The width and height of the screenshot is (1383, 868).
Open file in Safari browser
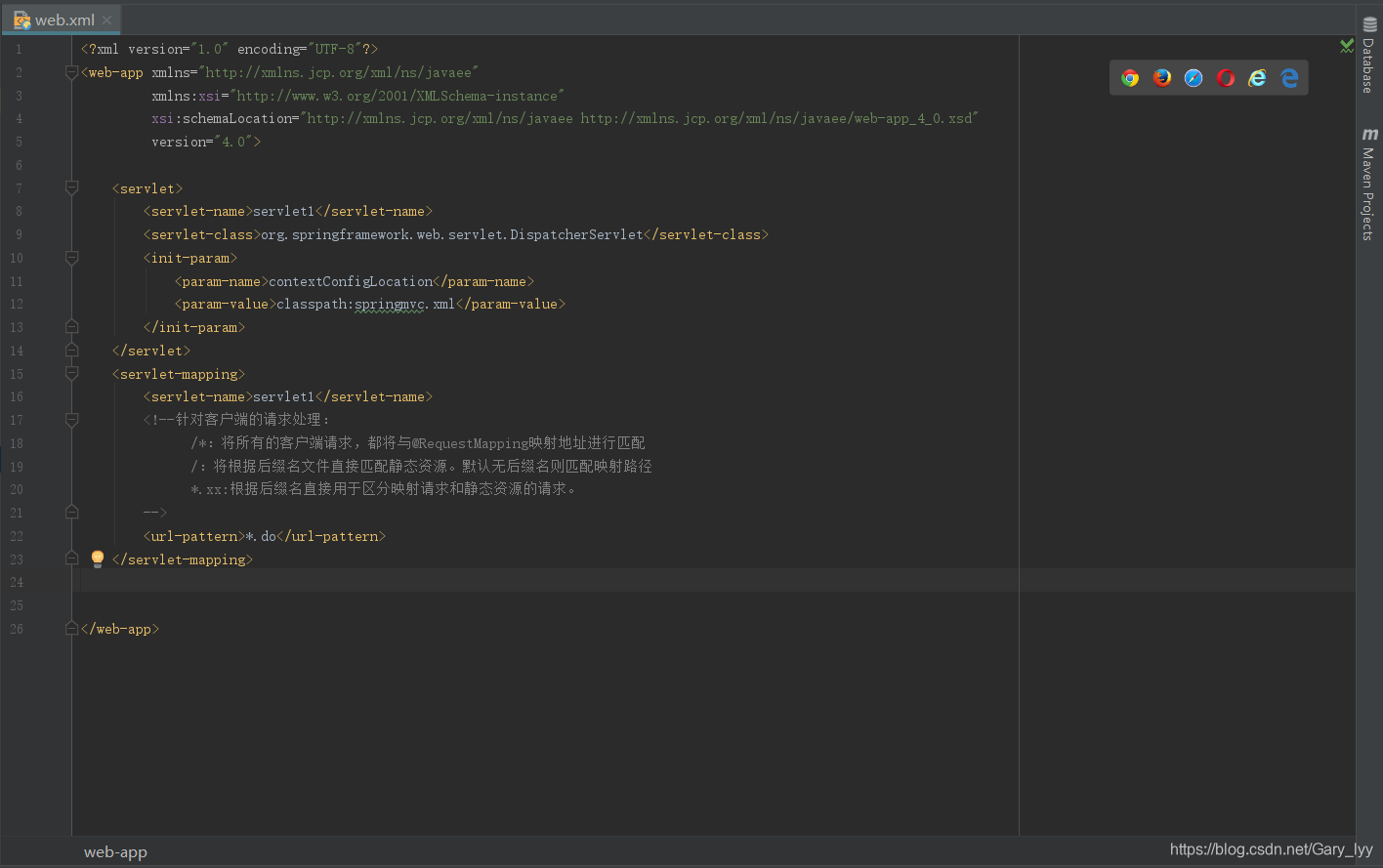click(1194, 78)
